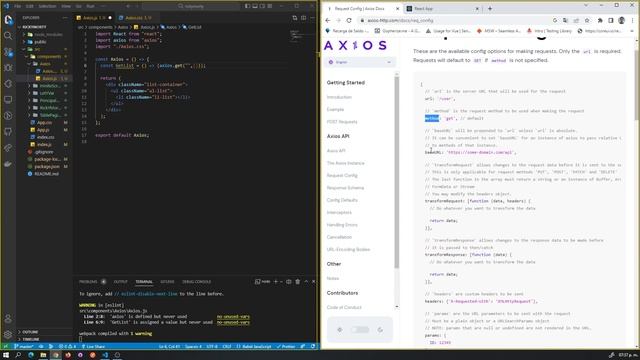Collapse src folder in explorer
The width and height of the screenshot is (640, 360).
pyautogui.click(x=44, y=49)
